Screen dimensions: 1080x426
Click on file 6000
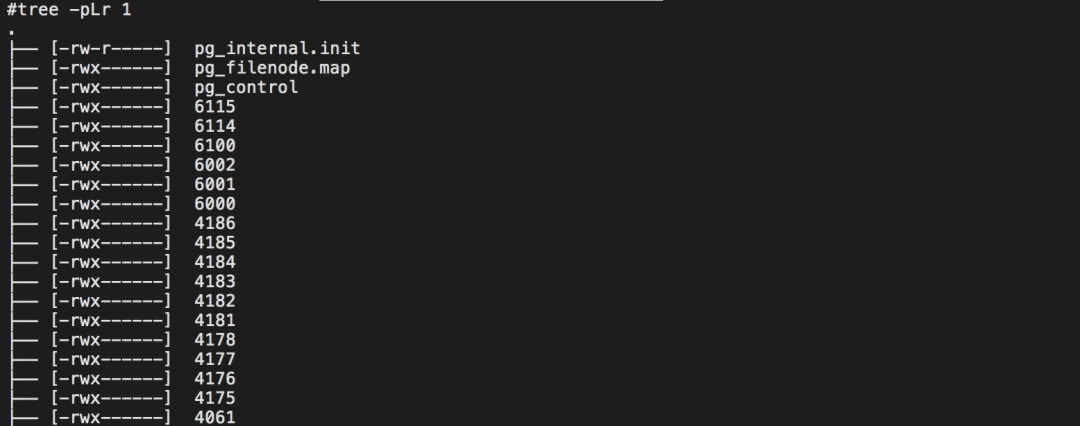pos(215,204)
